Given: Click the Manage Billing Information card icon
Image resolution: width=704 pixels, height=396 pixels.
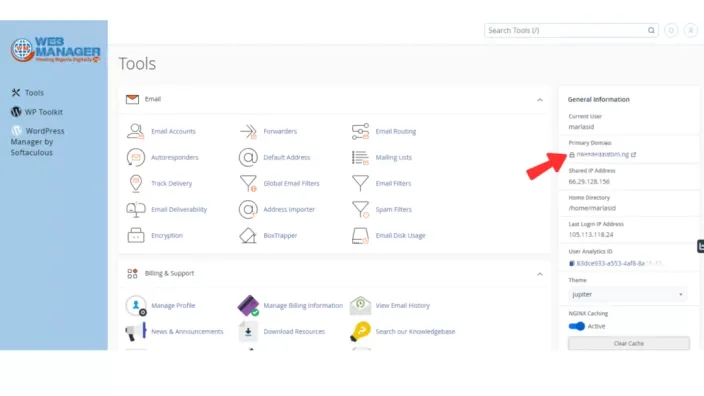Looking at the screenshot, I should (248, 305).
